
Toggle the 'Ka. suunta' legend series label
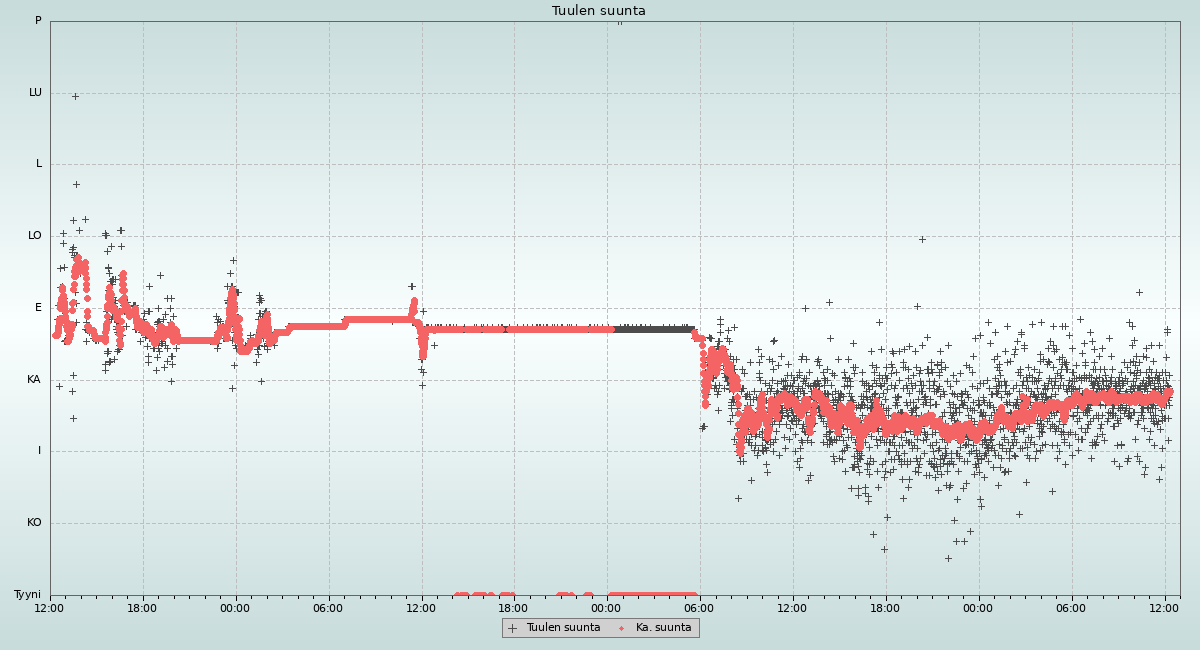point(663,628)
